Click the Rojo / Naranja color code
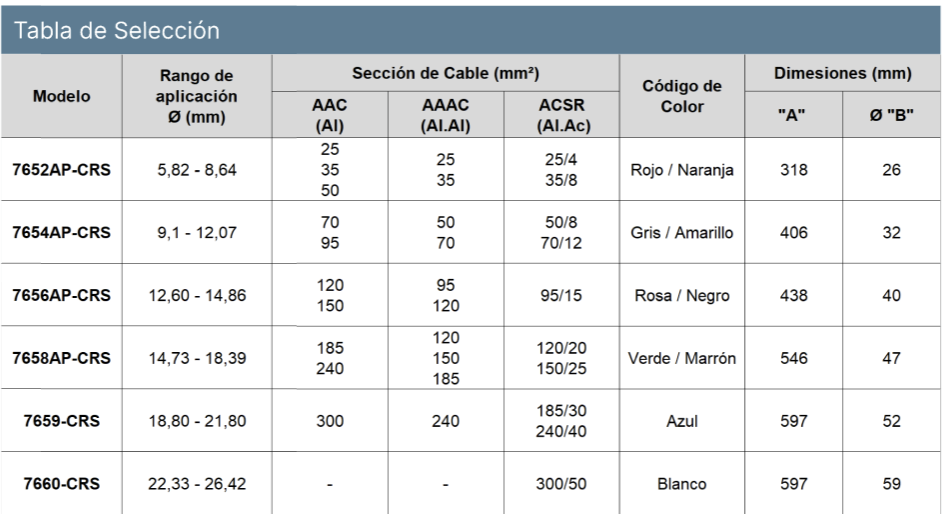The width and height of the screenshot is (948, 514). 684,171
